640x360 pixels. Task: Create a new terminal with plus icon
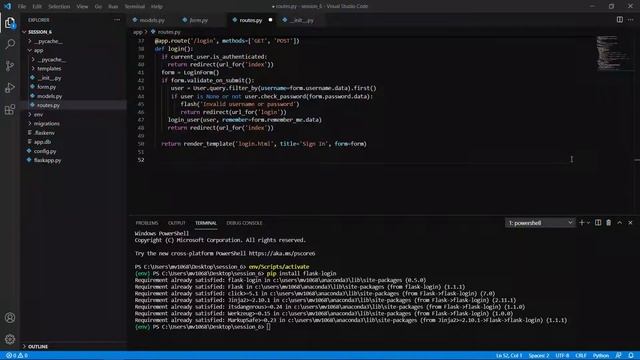pos(582,222)
